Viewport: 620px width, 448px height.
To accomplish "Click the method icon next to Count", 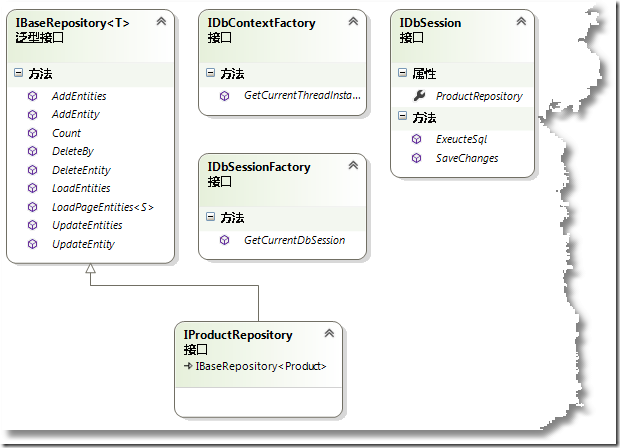I will [32, 133].
